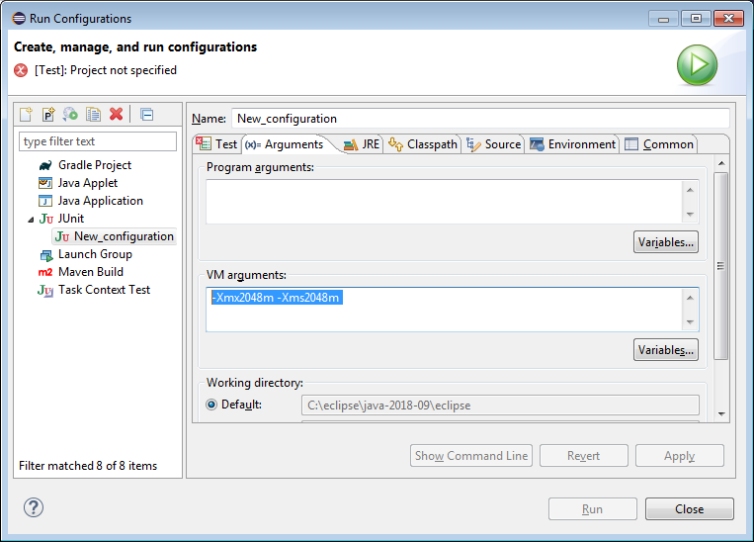Open the Environment tab
This screenshot has height=542, width=754.
pos(573,144)
